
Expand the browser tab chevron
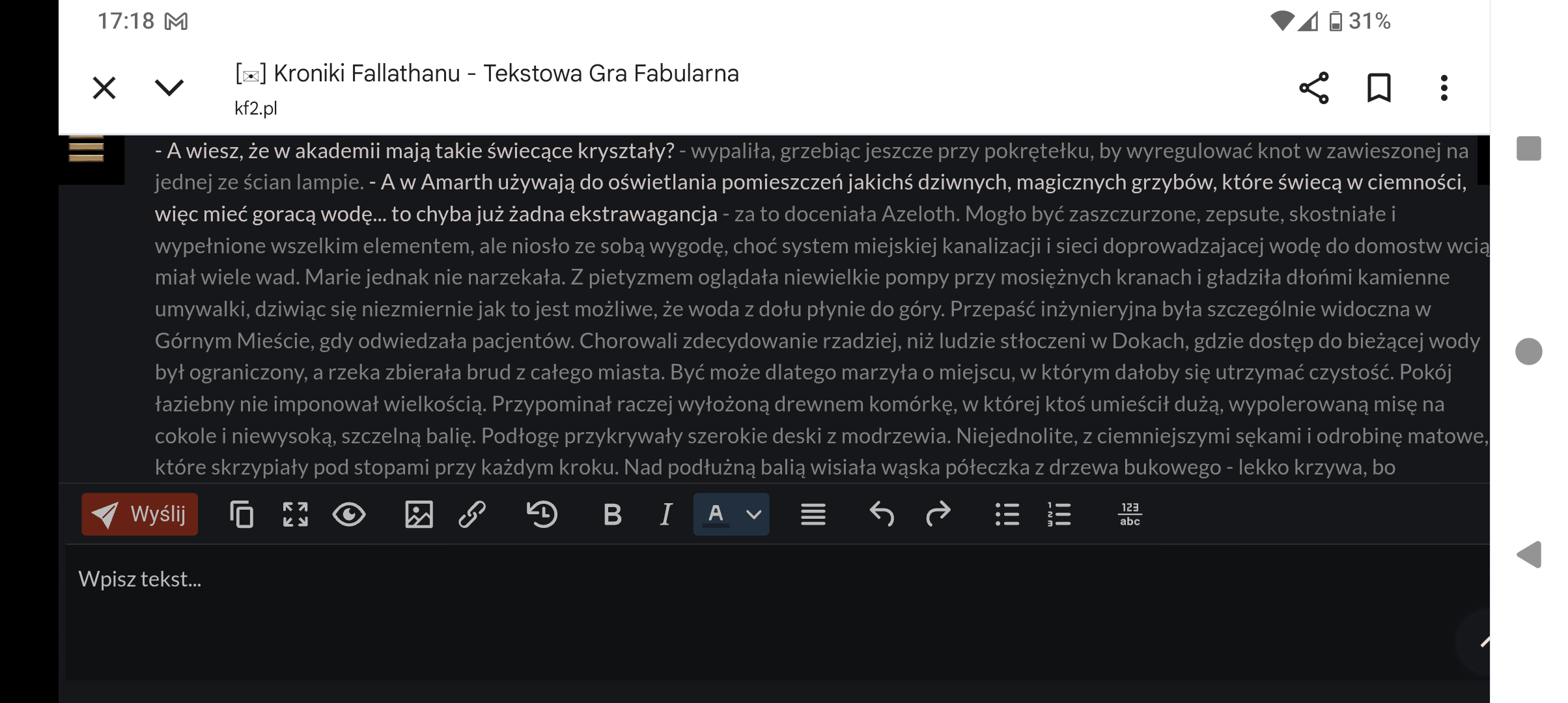click(x=169, y=87)
